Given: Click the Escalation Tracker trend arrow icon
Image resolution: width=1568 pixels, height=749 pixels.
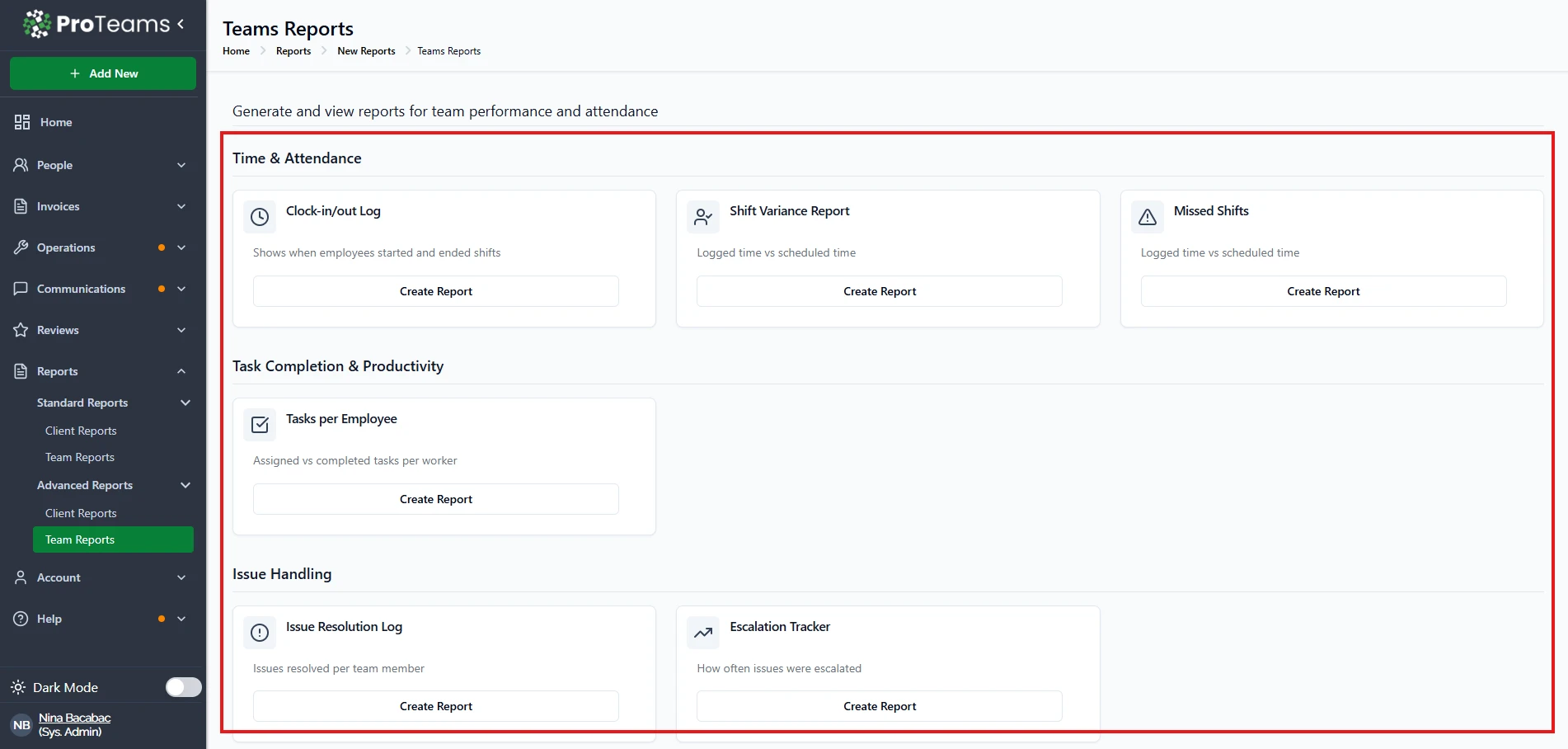Looking at the screenshot, I should tap(703, 633).
